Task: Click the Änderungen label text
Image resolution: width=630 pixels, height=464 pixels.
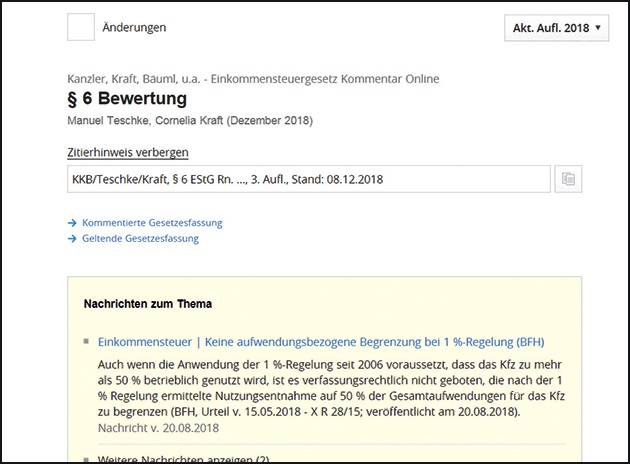Action: click(134, 28)
